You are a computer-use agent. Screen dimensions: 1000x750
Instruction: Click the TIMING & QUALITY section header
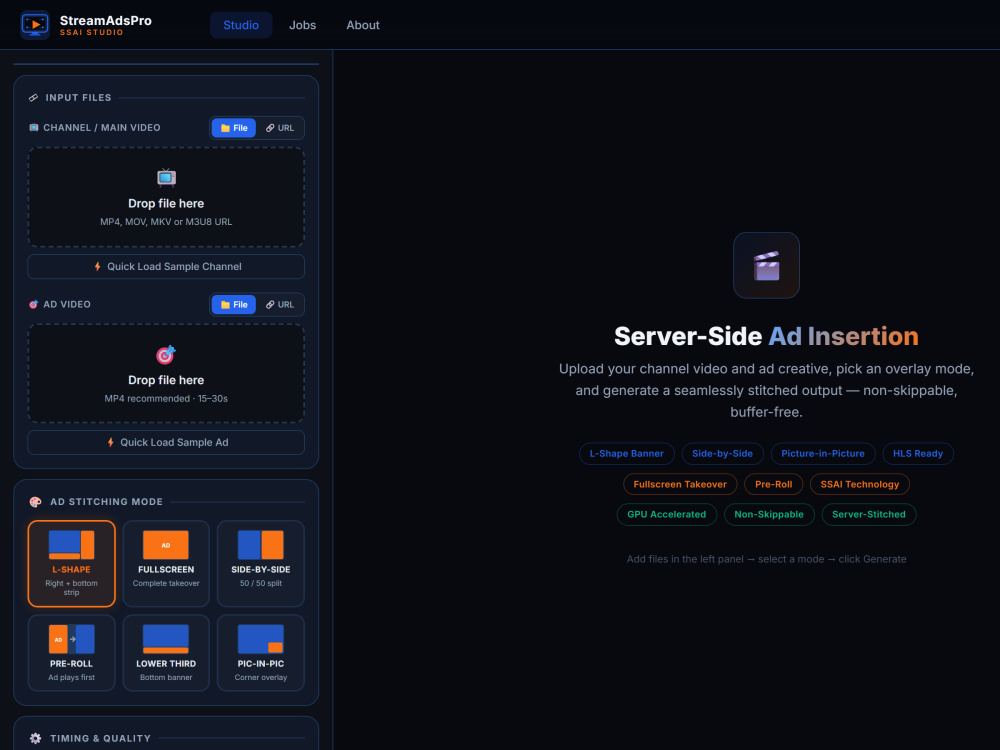tap(101, 738)
